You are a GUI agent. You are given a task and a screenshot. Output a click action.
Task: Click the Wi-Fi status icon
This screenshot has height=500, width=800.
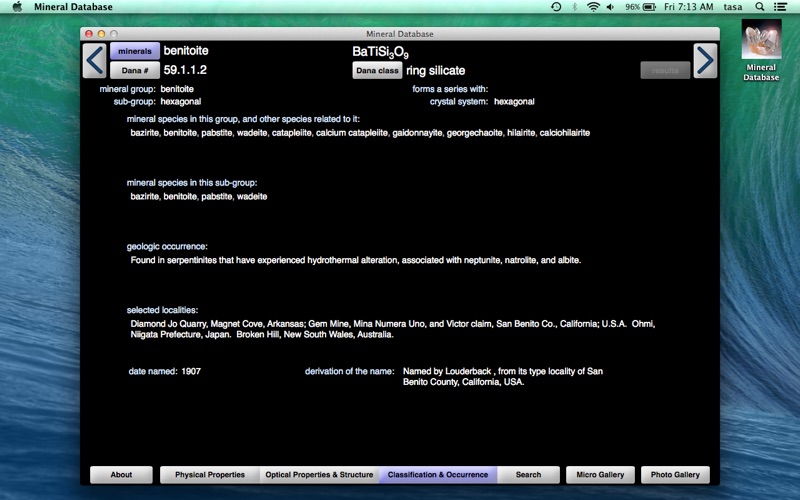coord(593,7)
